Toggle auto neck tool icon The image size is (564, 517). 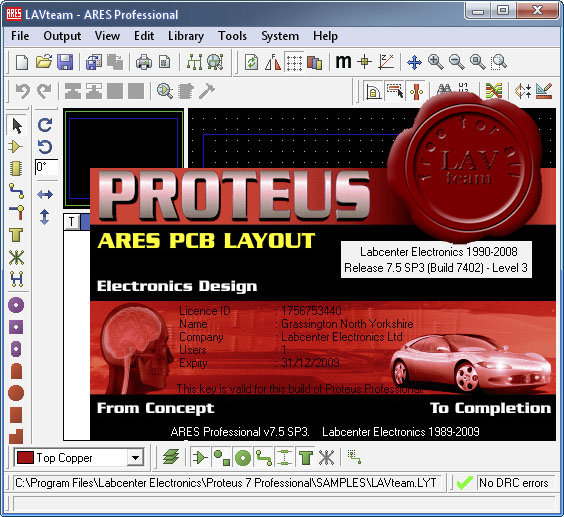click(x=416, y=91)
